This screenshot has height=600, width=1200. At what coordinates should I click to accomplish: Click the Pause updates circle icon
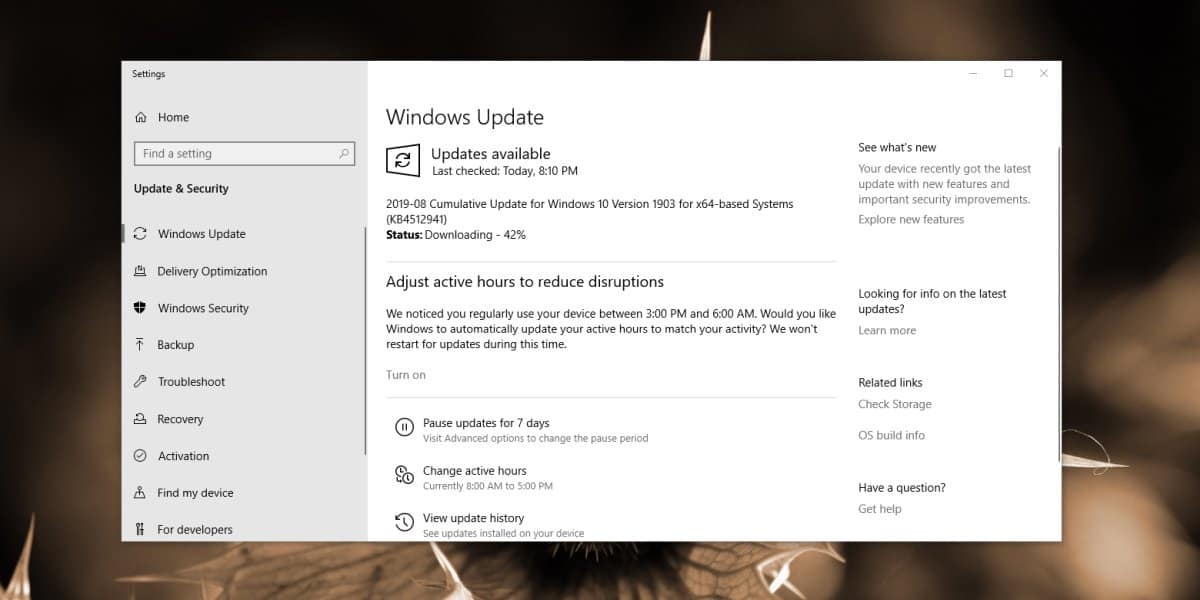(x=404, y=428)
